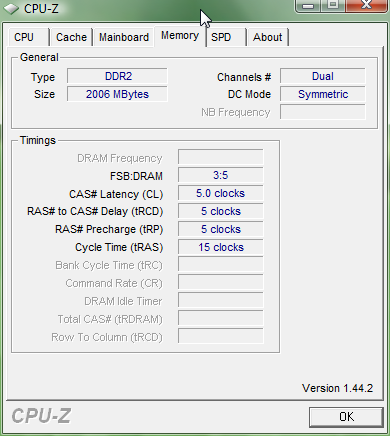
Task: Click the tRCD delay value of 5 clocks
Action: tap(221, 211)
